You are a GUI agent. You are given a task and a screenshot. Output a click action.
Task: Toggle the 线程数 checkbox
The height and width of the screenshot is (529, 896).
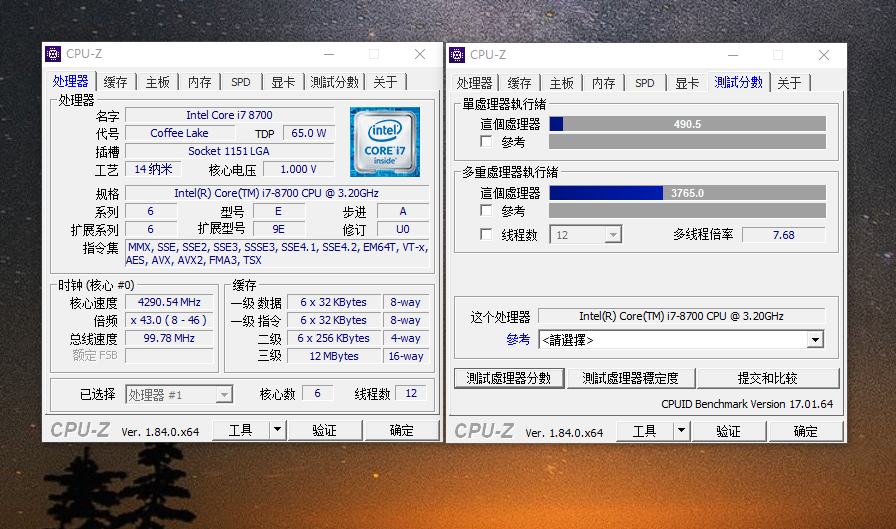click(486, 234)
